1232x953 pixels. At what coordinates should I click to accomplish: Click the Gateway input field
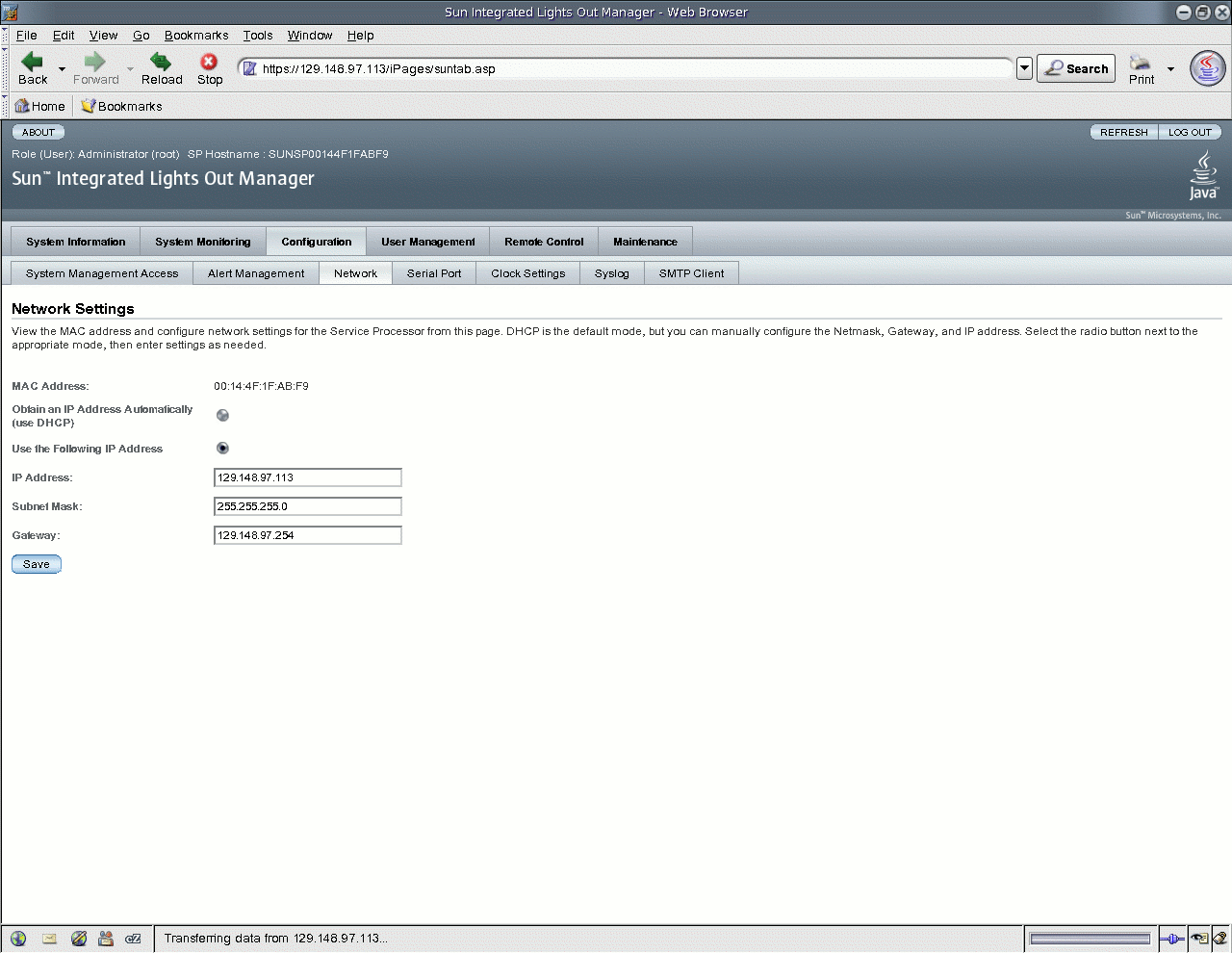coord(308,535)
